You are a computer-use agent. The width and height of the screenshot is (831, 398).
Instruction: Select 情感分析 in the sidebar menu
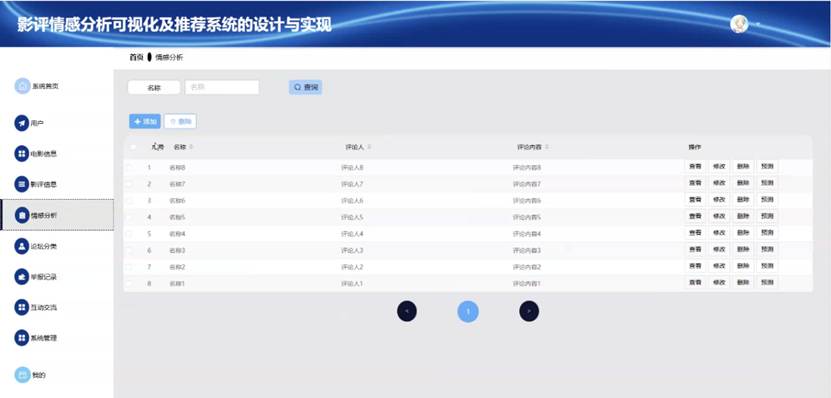point(57,215)
